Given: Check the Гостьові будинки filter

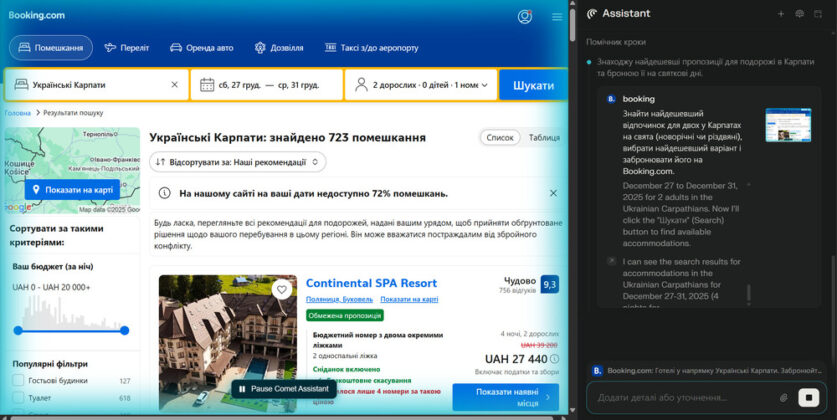Looking at the screenshot, I should [18, 381].
